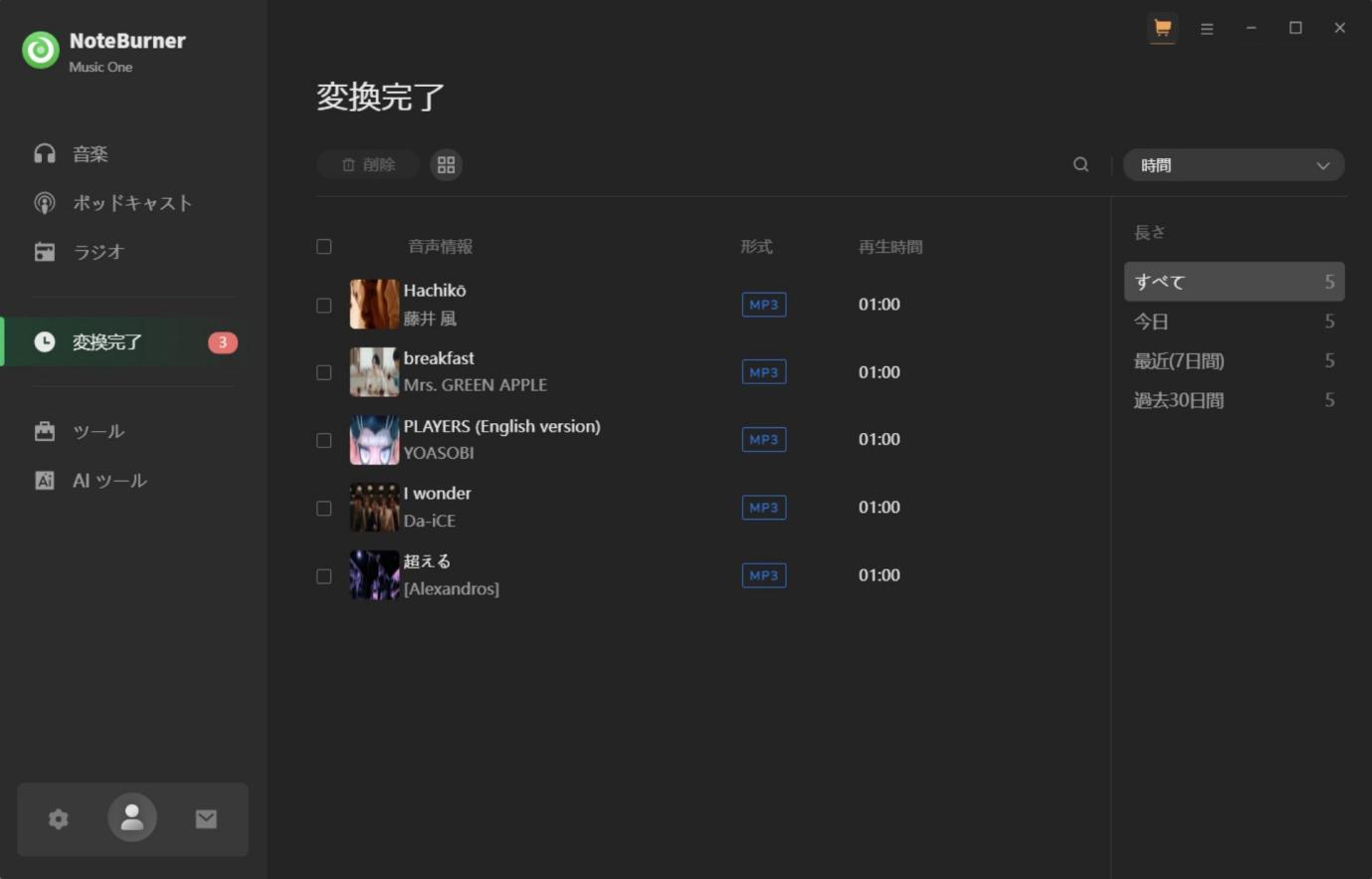Click MP3 format badge for 超える
Screen dimensions: 1372x879
pos(764,575)
